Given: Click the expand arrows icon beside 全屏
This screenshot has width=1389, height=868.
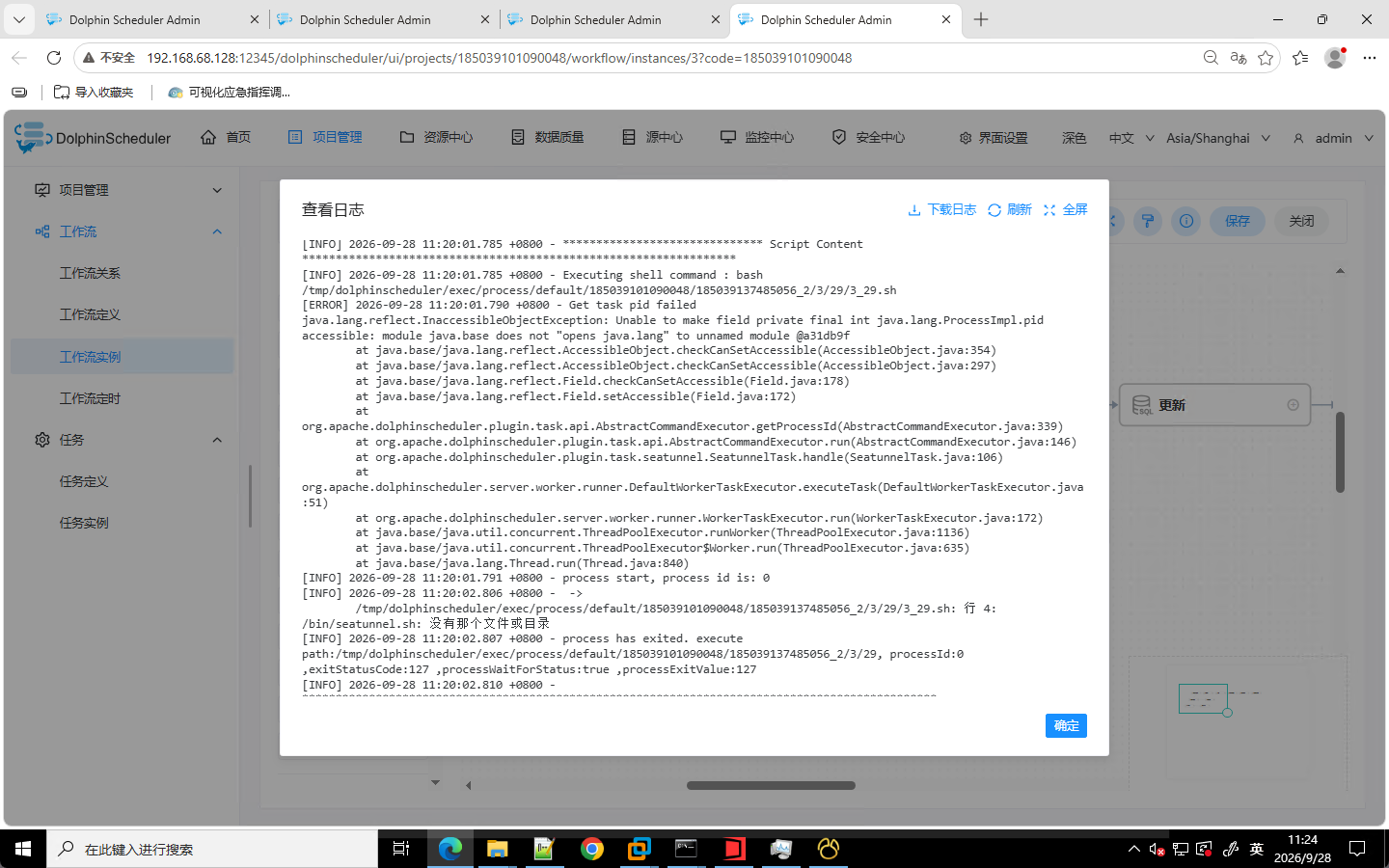Looking at the screenshot, I should point(1049,210).
